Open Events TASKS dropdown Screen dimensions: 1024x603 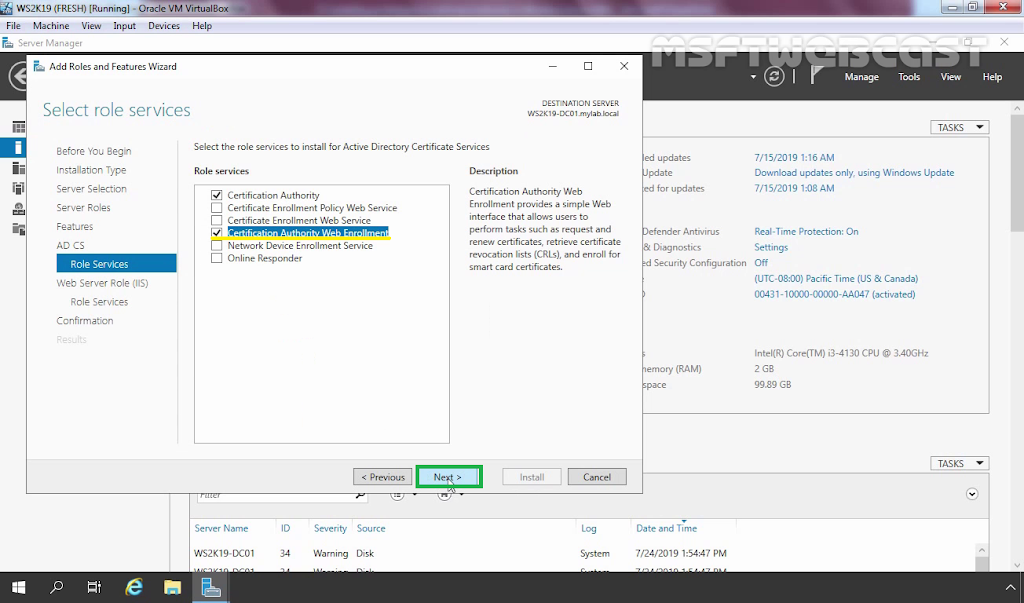pos(959,463)
